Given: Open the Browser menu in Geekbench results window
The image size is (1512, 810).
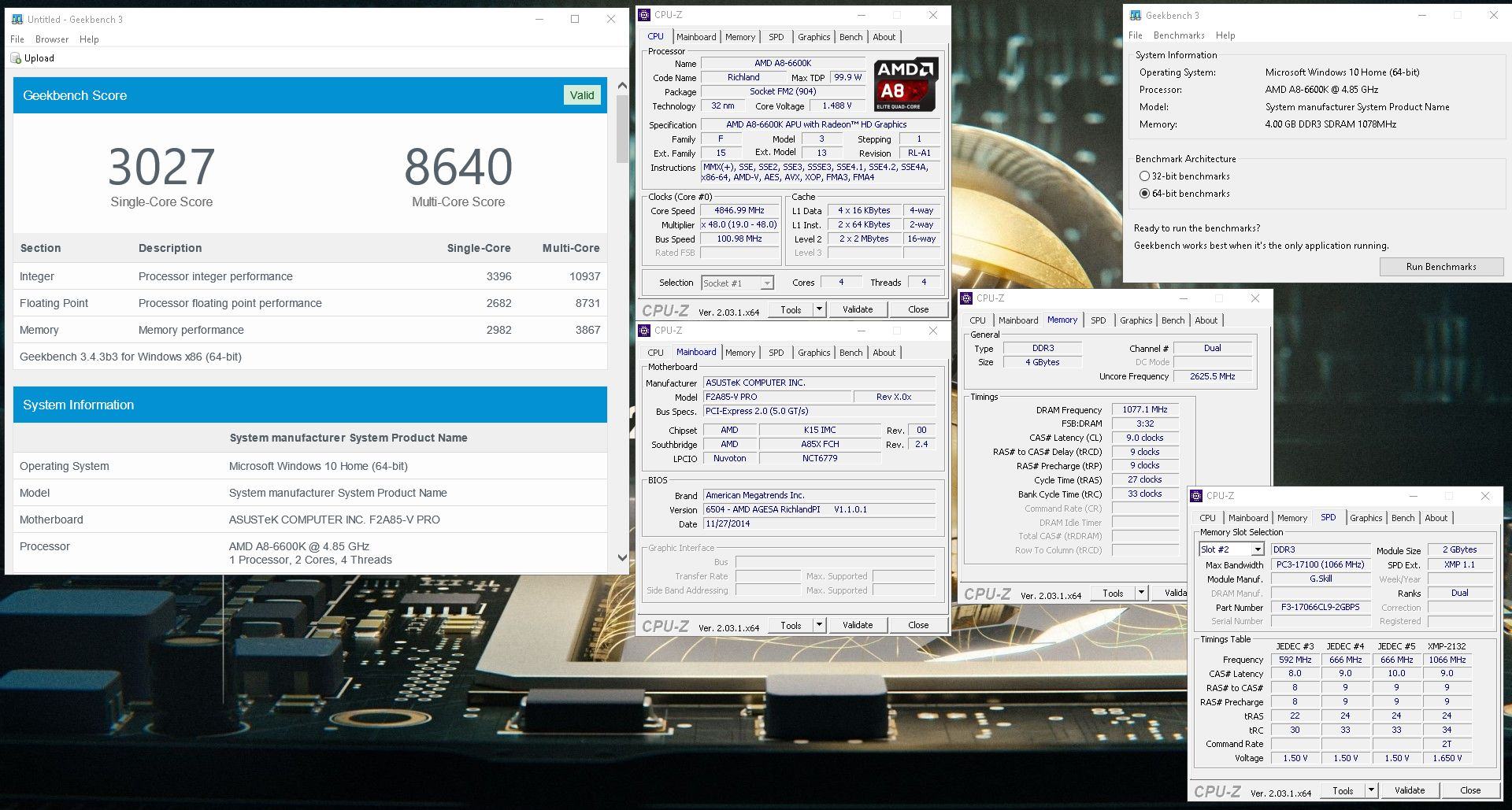Looking at the screenshot, I should 52,39.
